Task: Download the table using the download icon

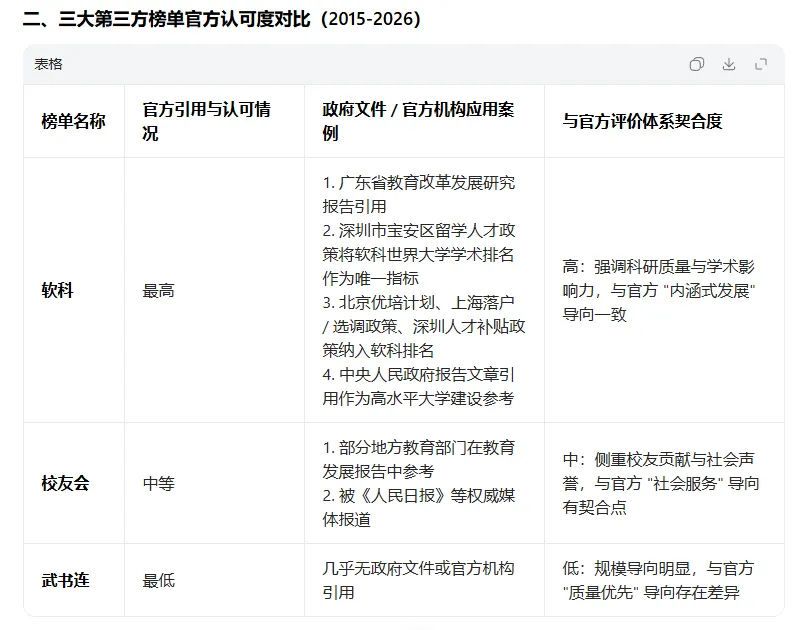Action: coord(729,64)
